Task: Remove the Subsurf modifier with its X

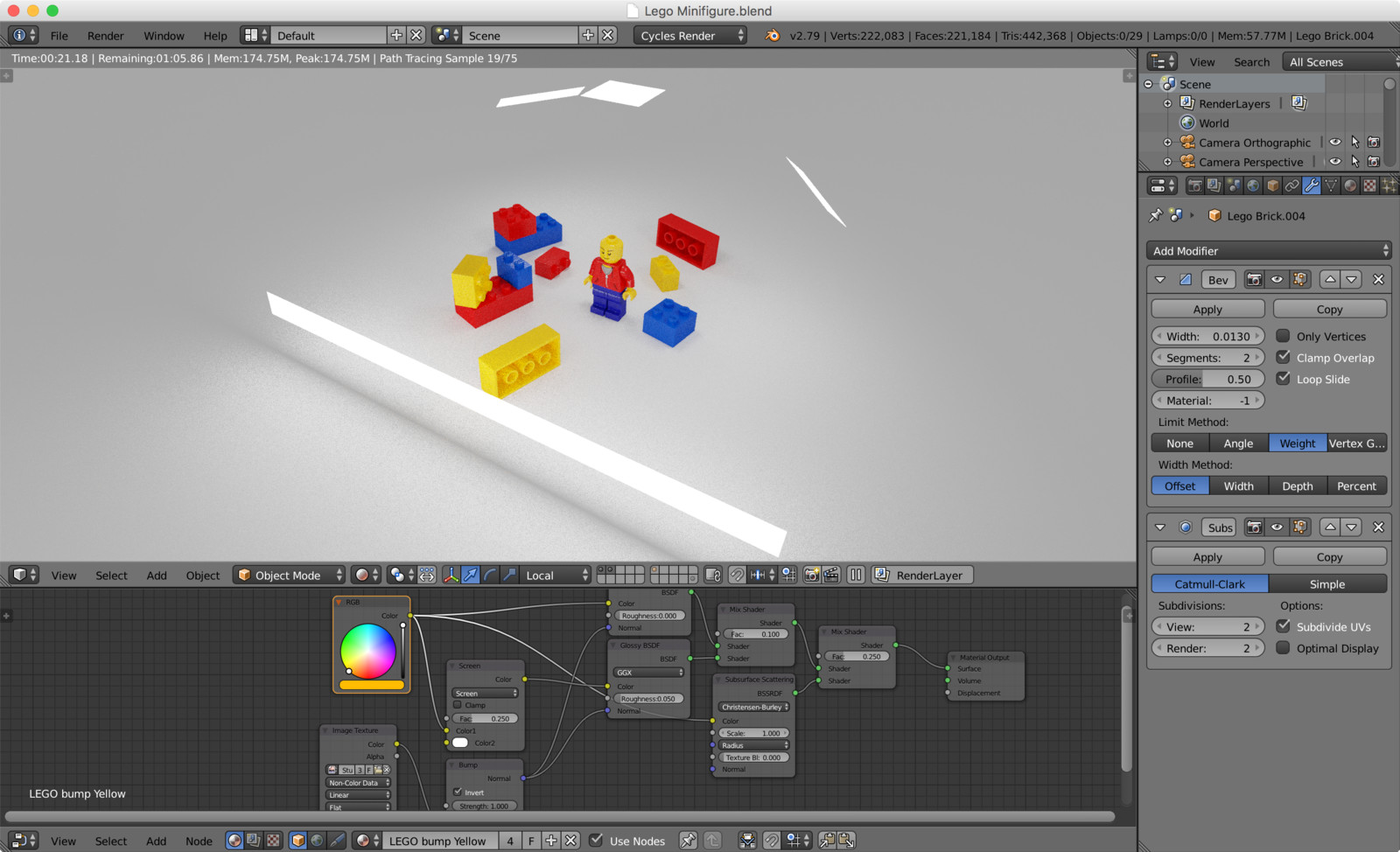Action: [x=1378, y=527]
